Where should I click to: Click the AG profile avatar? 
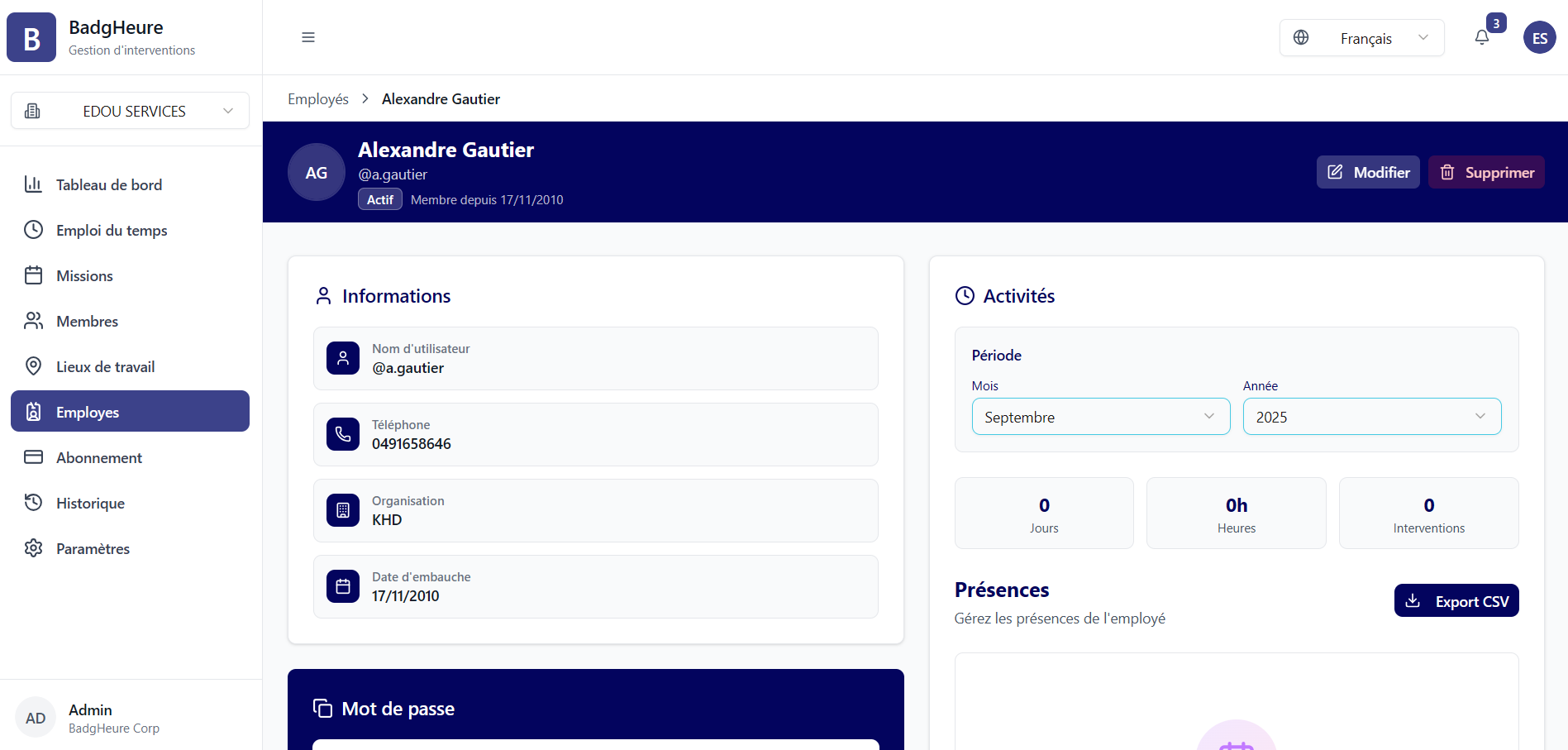coord(317,172)
